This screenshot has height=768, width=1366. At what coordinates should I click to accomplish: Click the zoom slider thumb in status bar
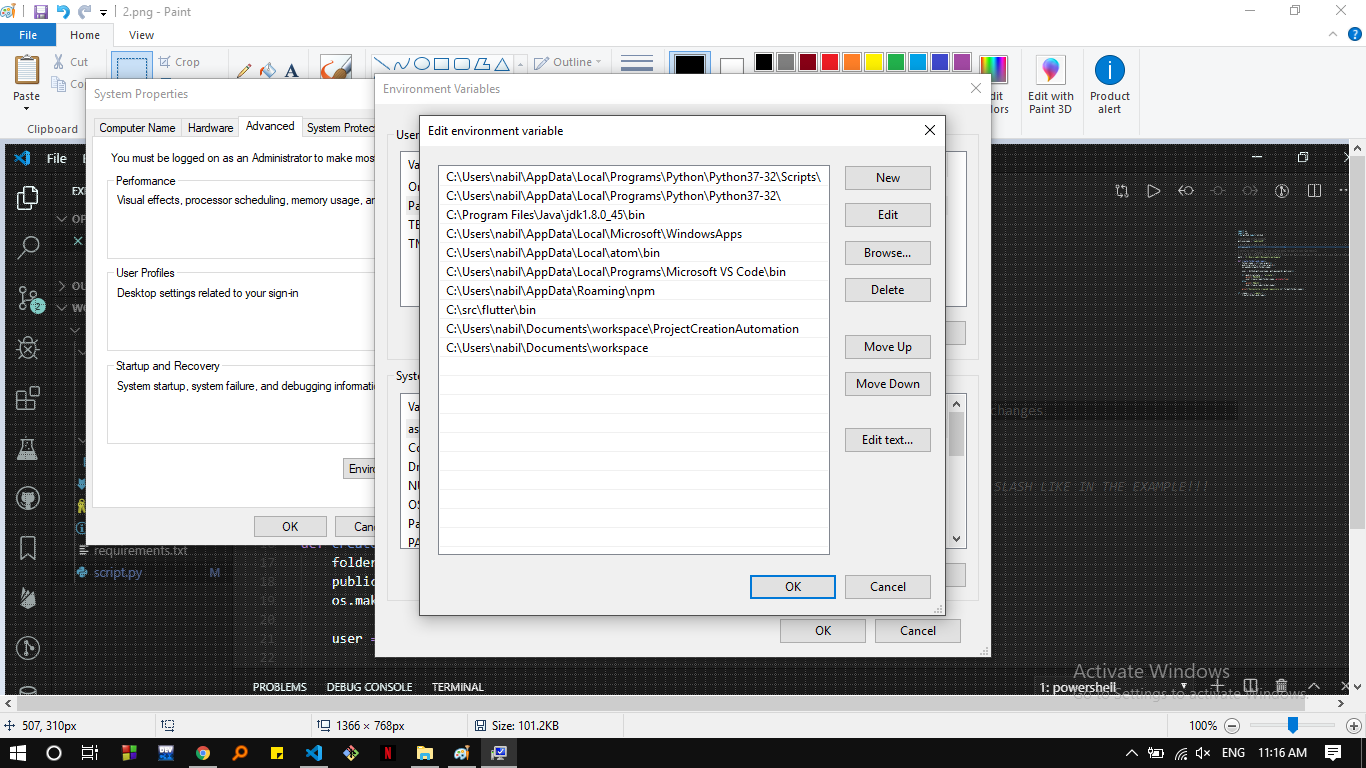click(1293, 725)
